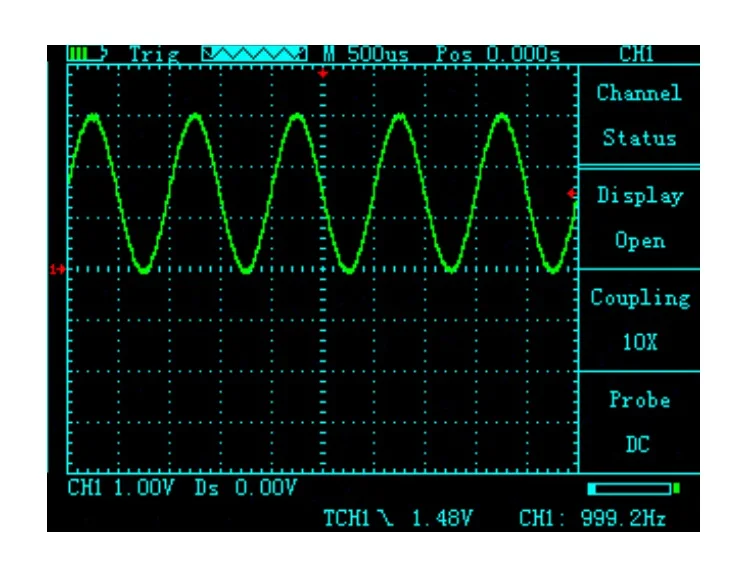
Task: Click the red channel 1 ground marker
Action: [57, 270]
